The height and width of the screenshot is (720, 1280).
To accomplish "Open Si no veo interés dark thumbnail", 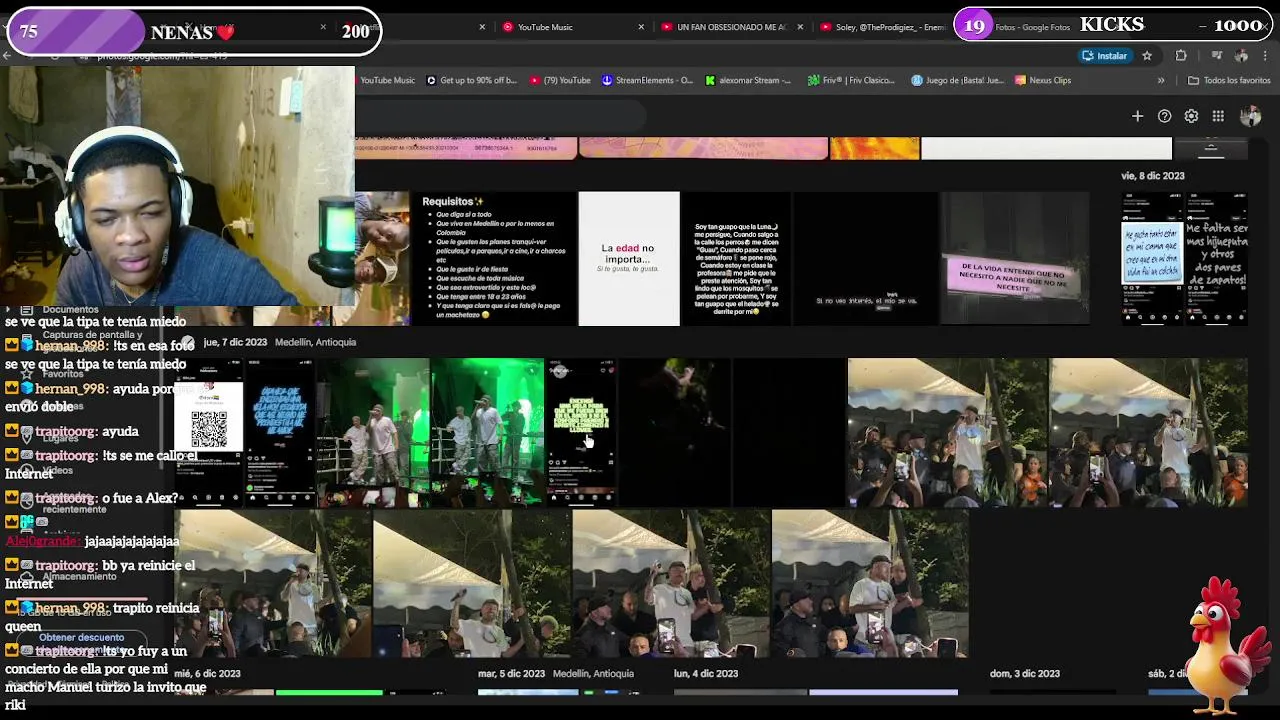I will click(865, 259).
